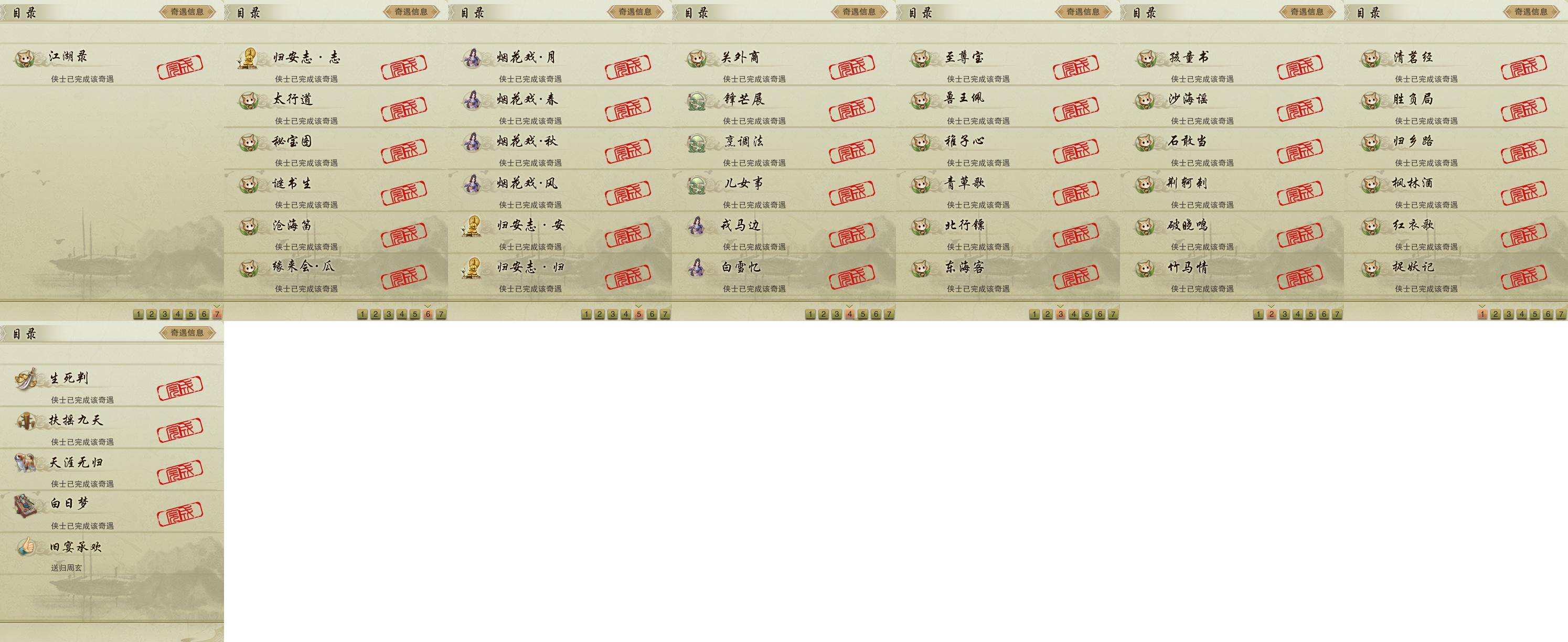This screenshot has width=1568, height=642.
Task: Click the figure icon beside 戎马边
Action: 696,227
